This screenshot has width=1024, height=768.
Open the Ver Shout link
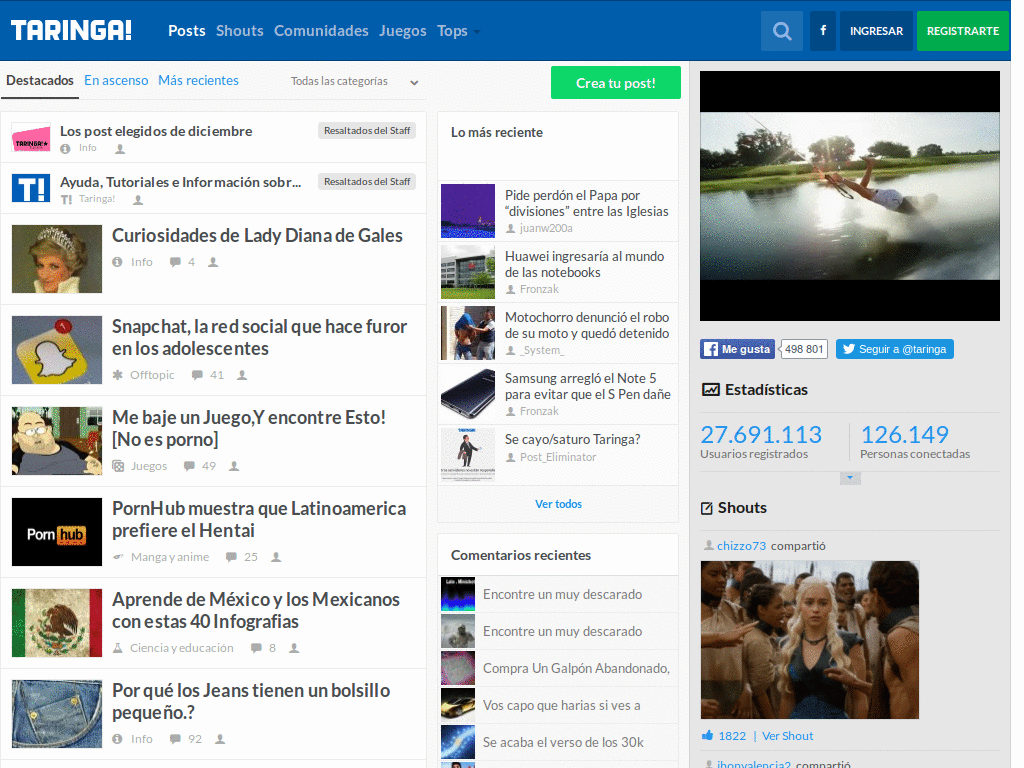pyautogui.click(x=787, y=736)
